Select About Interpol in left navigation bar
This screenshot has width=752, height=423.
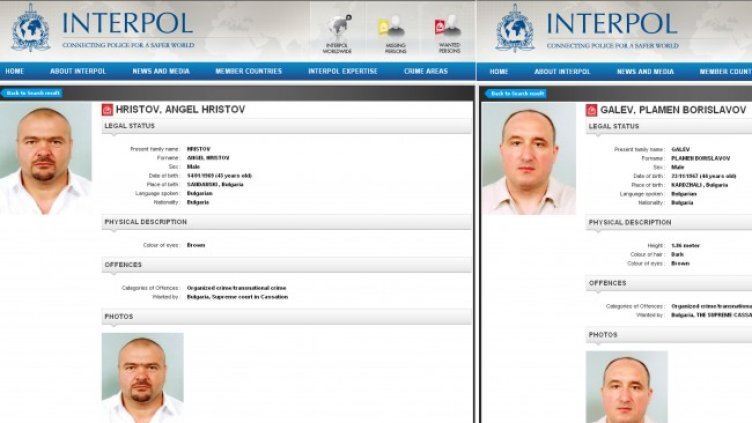[x=76, y=71]
